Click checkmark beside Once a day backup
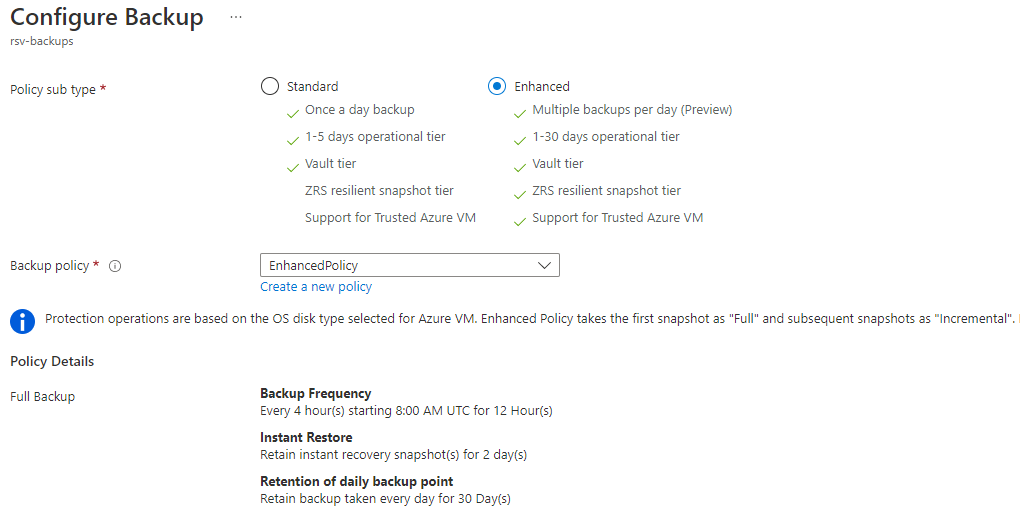The width and height of the screenshot is (1020, 520). point(293,112)
